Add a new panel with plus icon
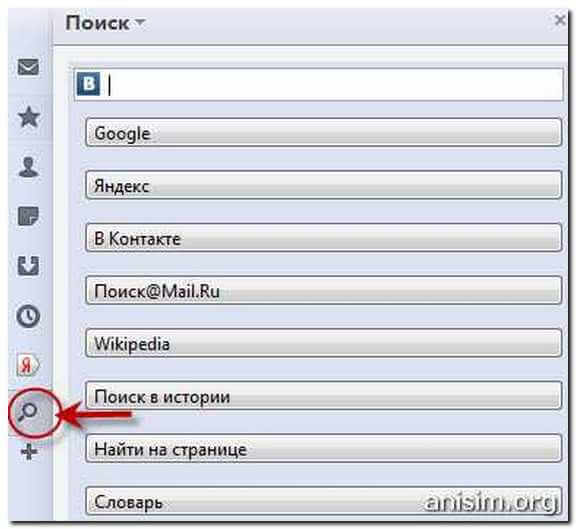The image size is (576, 529). click(29, 451)
